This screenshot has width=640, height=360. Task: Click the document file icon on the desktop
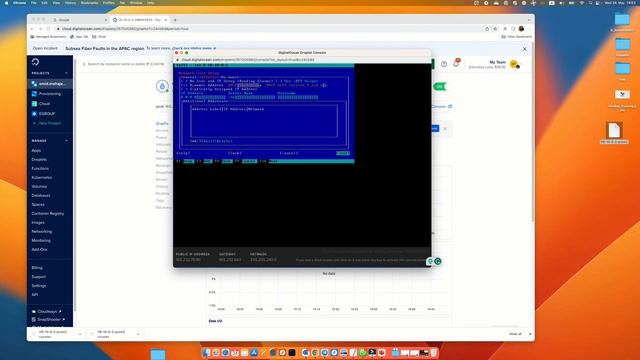pyautogui.click(x=614, y=131)
